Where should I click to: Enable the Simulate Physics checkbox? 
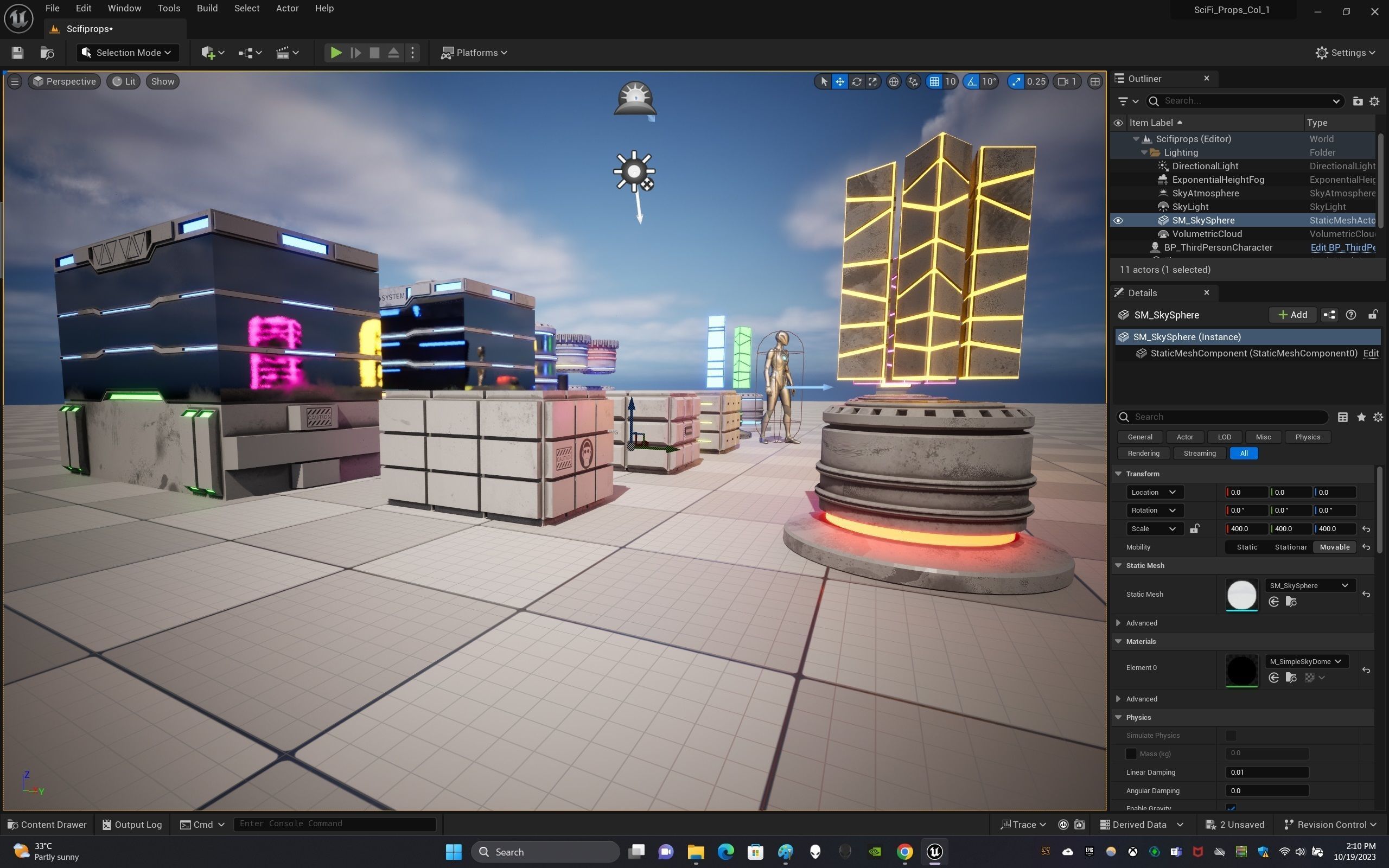(x=1231, y=736)
